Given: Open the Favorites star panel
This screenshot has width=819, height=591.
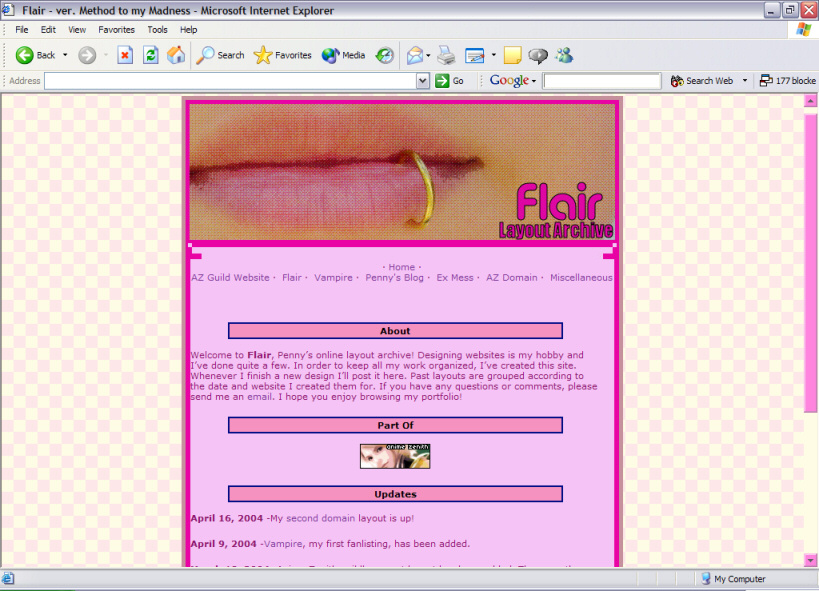Looking at the screenshot, I should [282, 55].
